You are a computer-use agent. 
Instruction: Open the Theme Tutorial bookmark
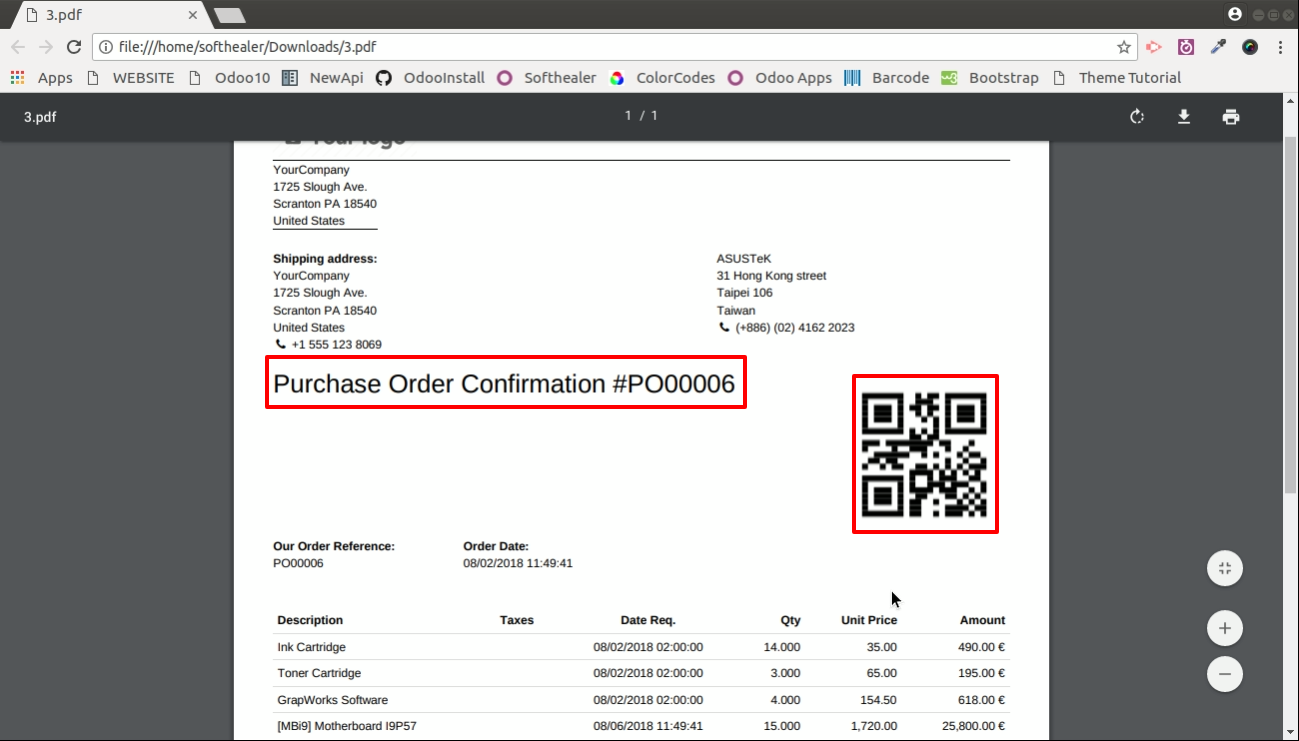coord(1116,78)
